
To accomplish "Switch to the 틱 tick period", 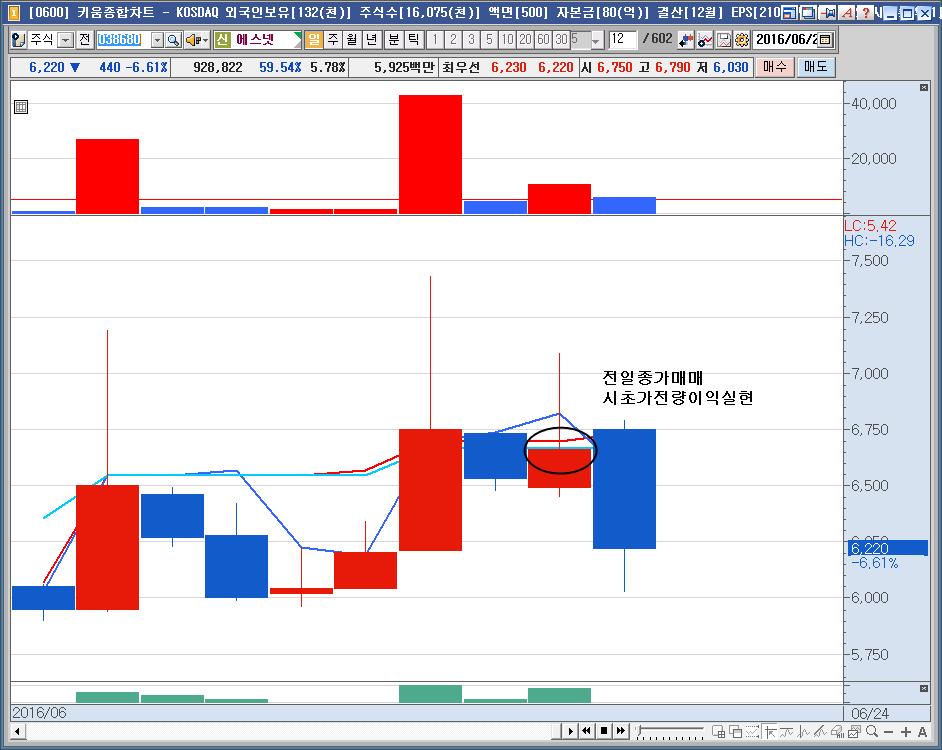I will (x=413, y=40).
